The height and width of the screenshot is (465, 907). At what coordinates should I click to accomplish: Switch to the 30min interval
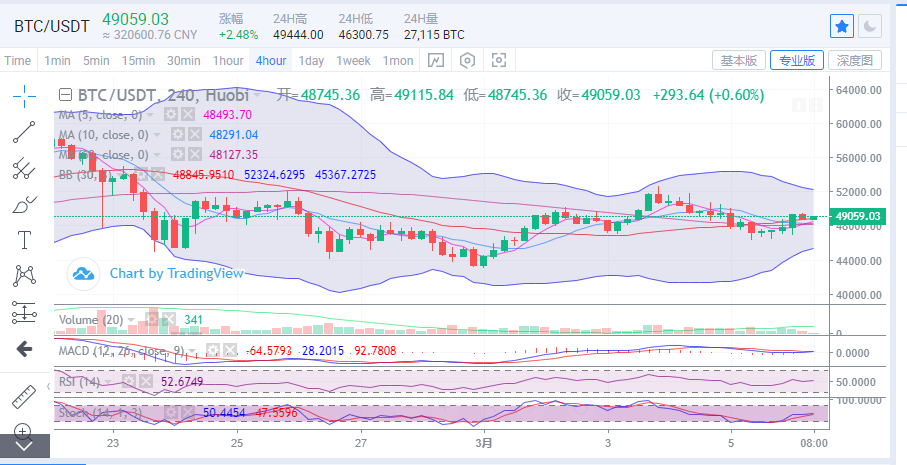pos(184,60)
